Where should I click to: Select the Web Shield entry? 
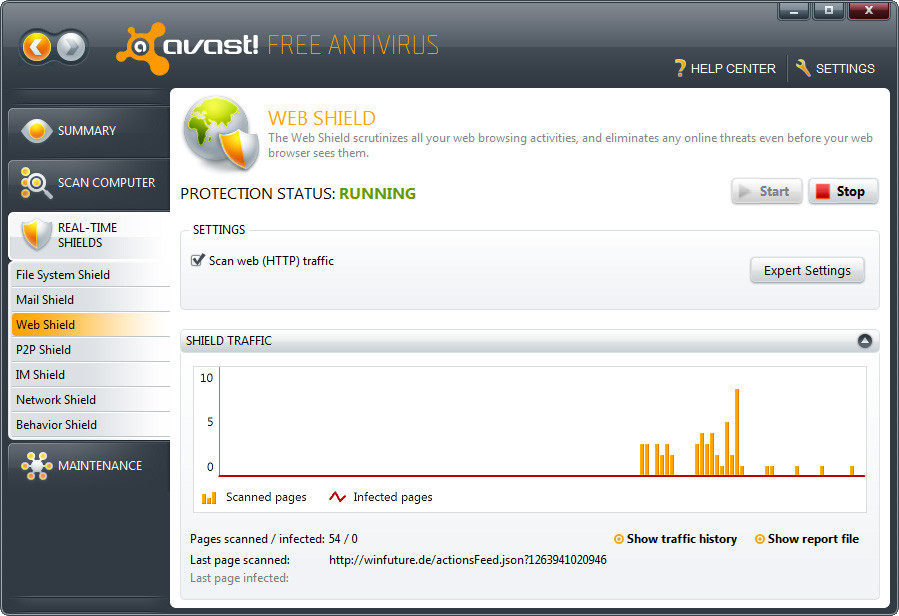pos(91,325)
